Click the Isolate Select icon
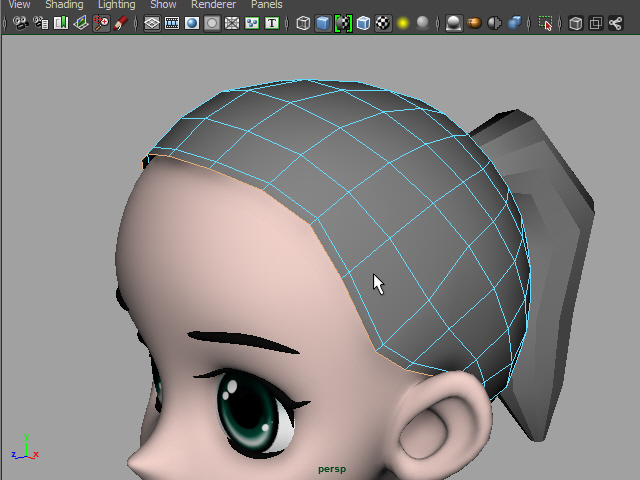The image size is (640, 480). tap(545, 23)
